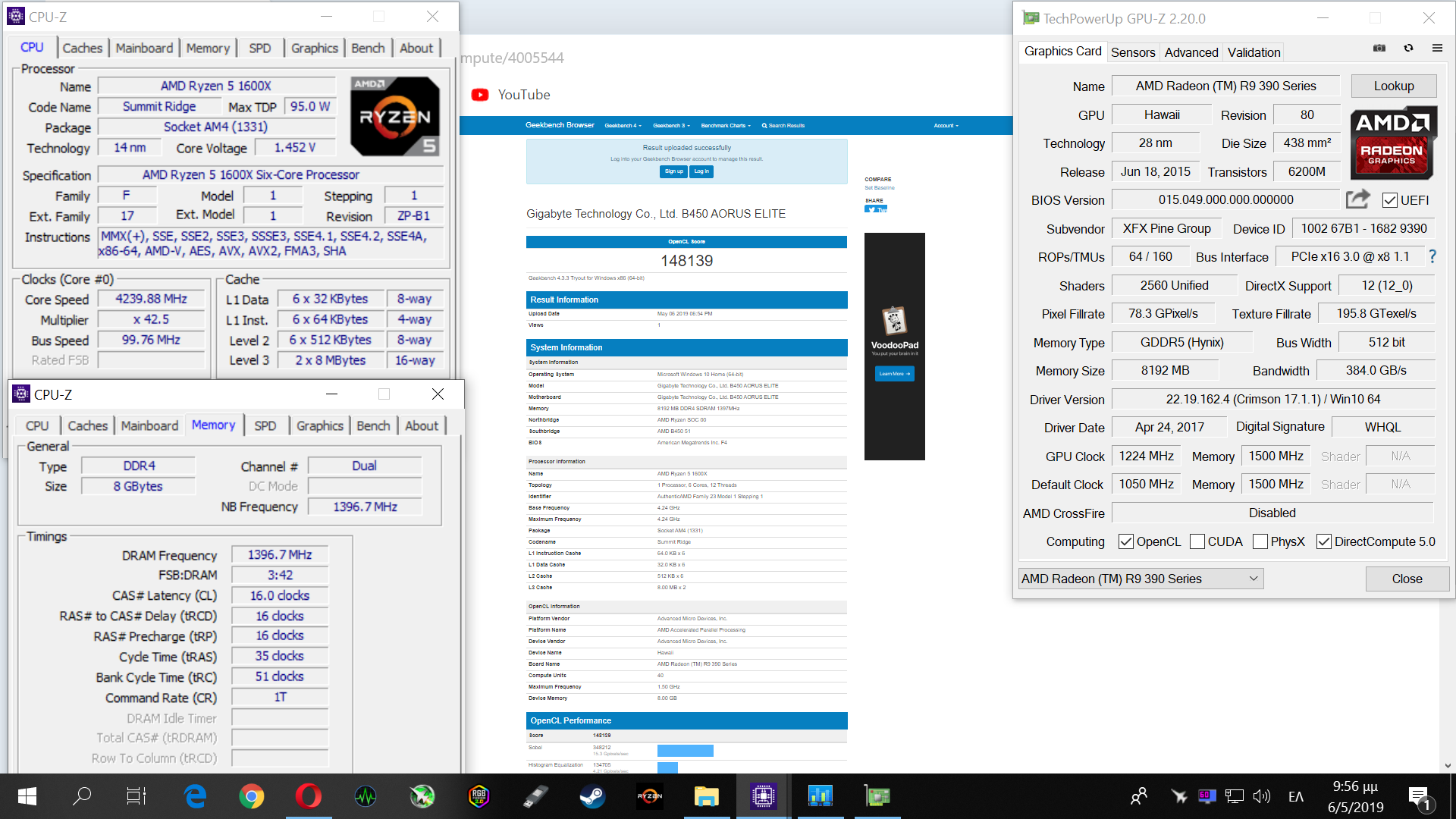This screenshot has width=1456, height=819.
Task: Switch to the Sensors tab in GPU-Z
Action: click(1133, 52)
